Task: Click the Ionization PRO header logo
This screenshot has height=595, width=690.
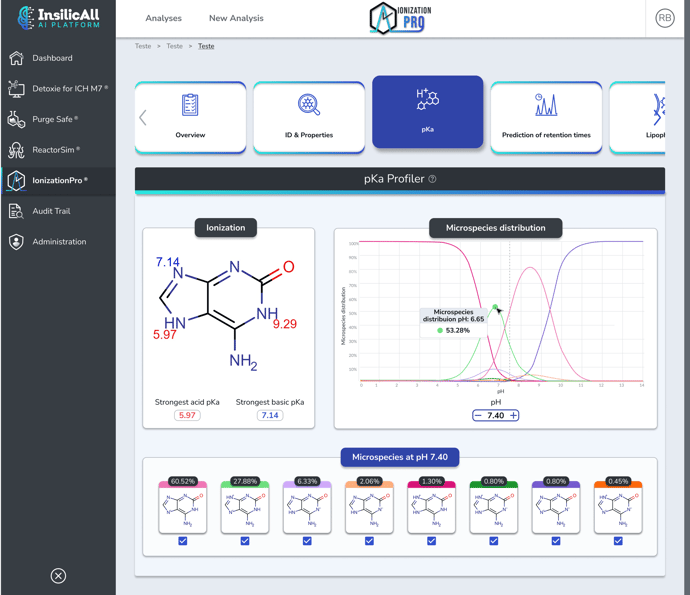Action: tap(400, 18)
